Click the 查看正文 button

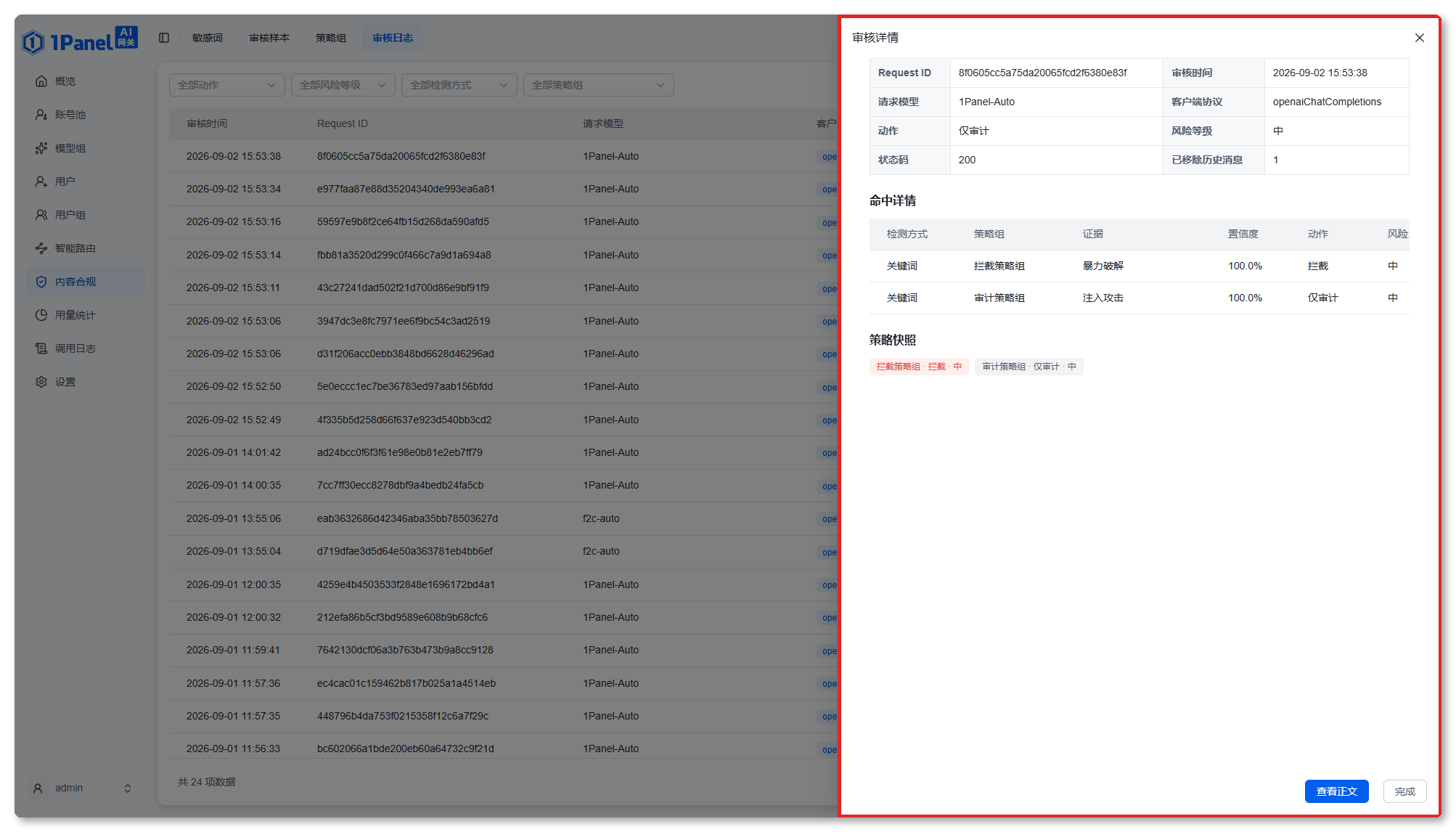[1336, 791]
